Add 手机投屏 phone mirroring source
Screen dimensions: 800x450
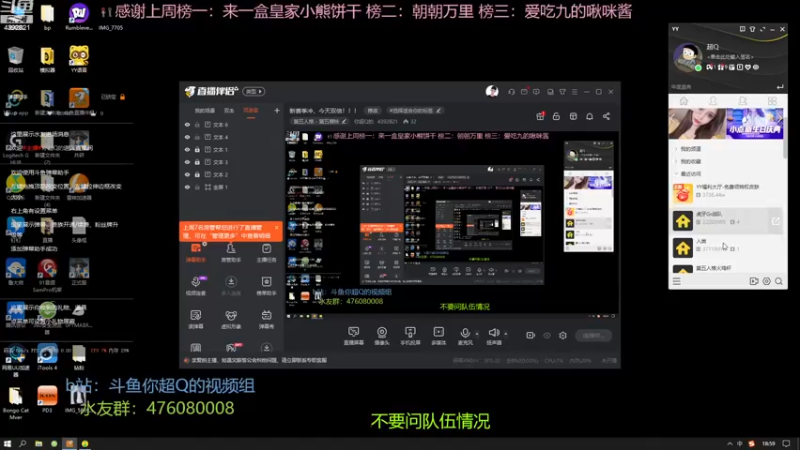click(410, 336)
